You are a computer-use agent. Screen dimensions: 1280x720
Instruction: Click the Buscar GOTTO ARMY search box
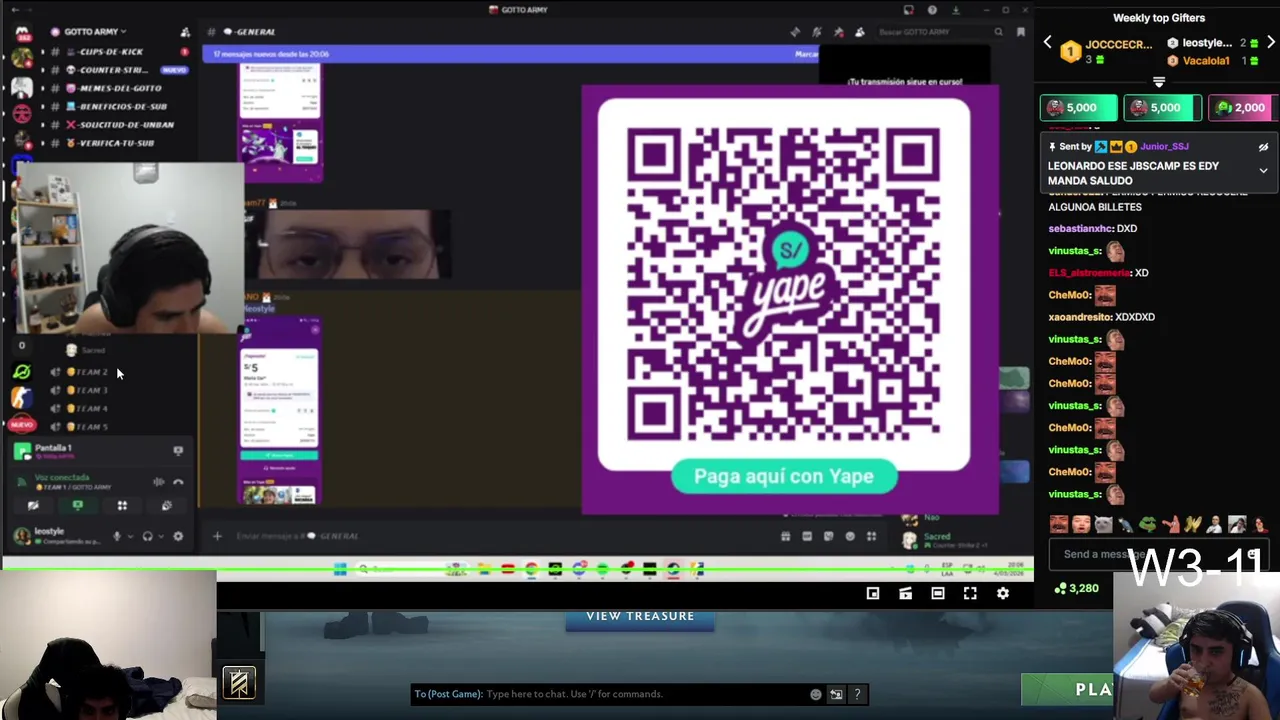click(940, 32)
